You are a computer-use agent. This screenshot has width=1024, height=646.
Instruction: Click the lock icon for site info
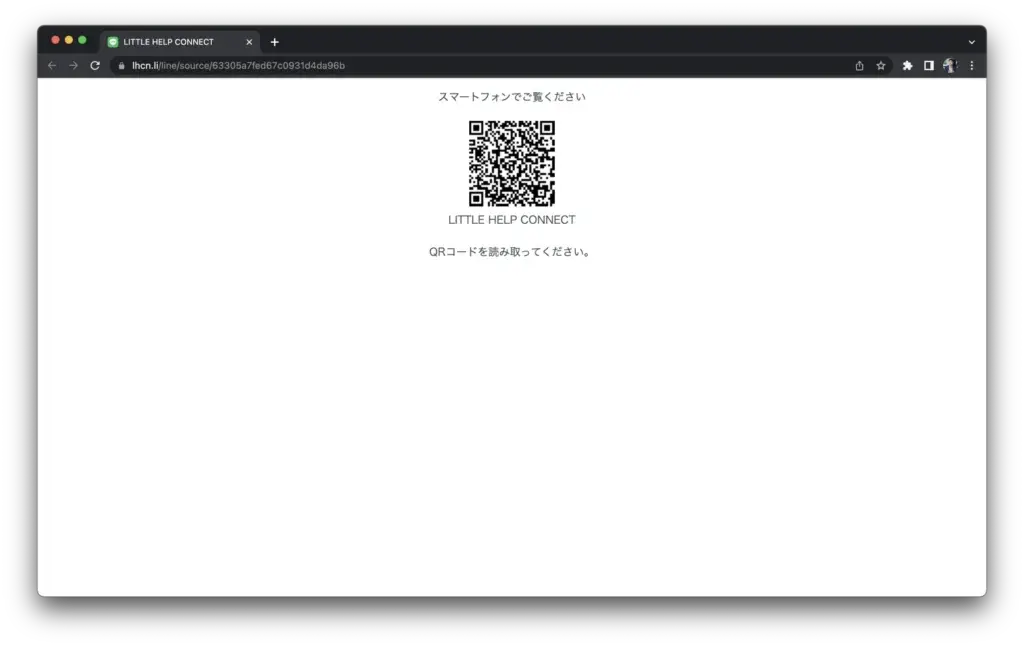point(122,66)
